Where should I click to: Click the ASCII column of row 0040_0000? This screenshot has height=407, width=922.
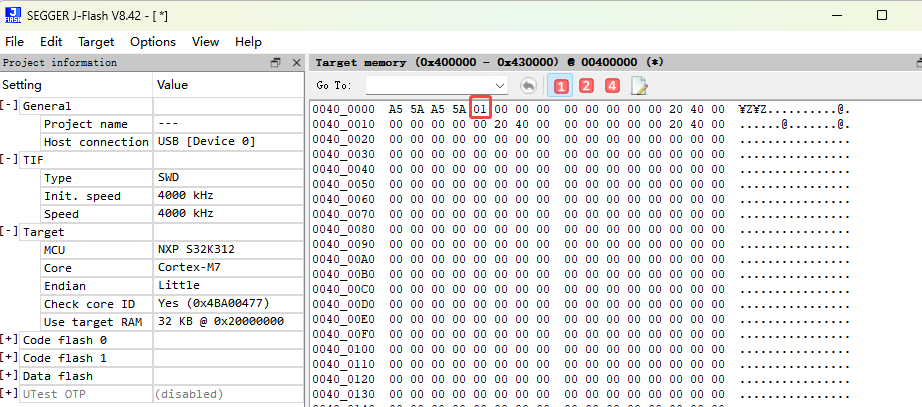click(795, 109)
